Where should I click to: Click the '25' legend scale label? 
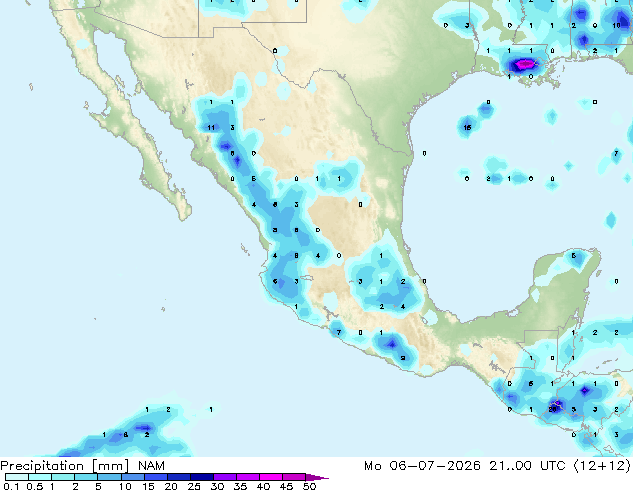194,486
